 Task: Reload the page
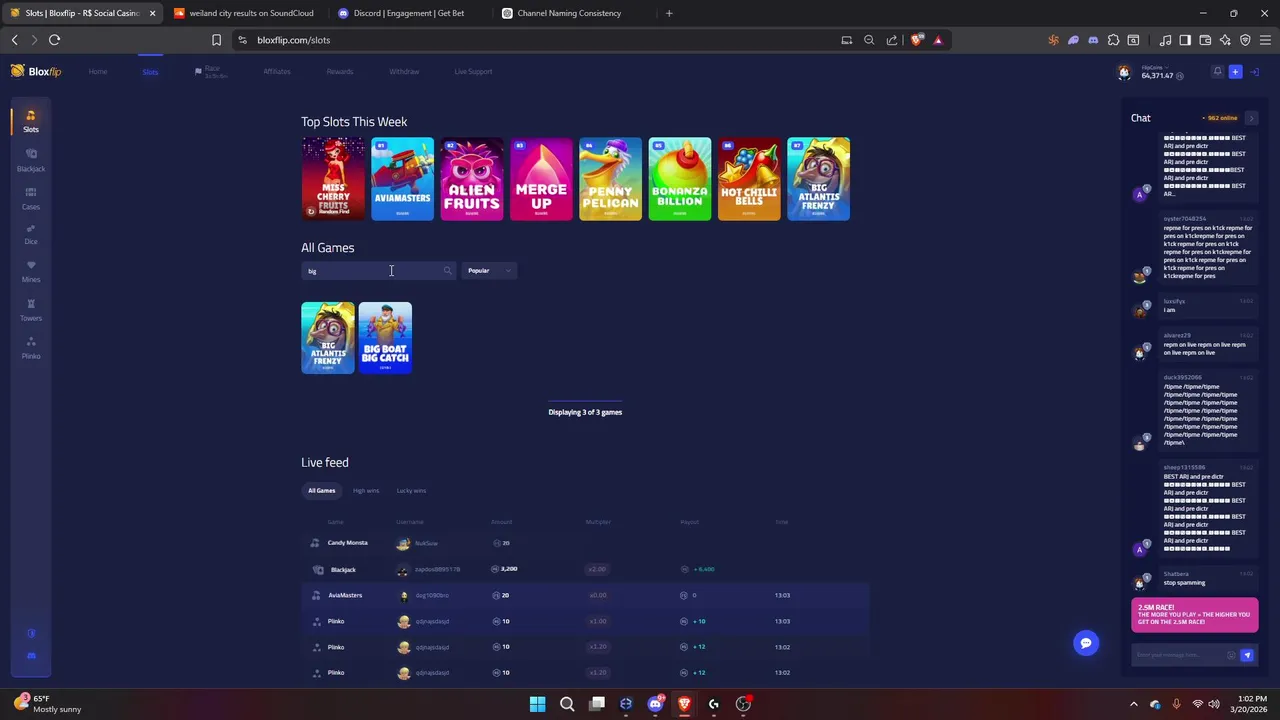(54, 40)
